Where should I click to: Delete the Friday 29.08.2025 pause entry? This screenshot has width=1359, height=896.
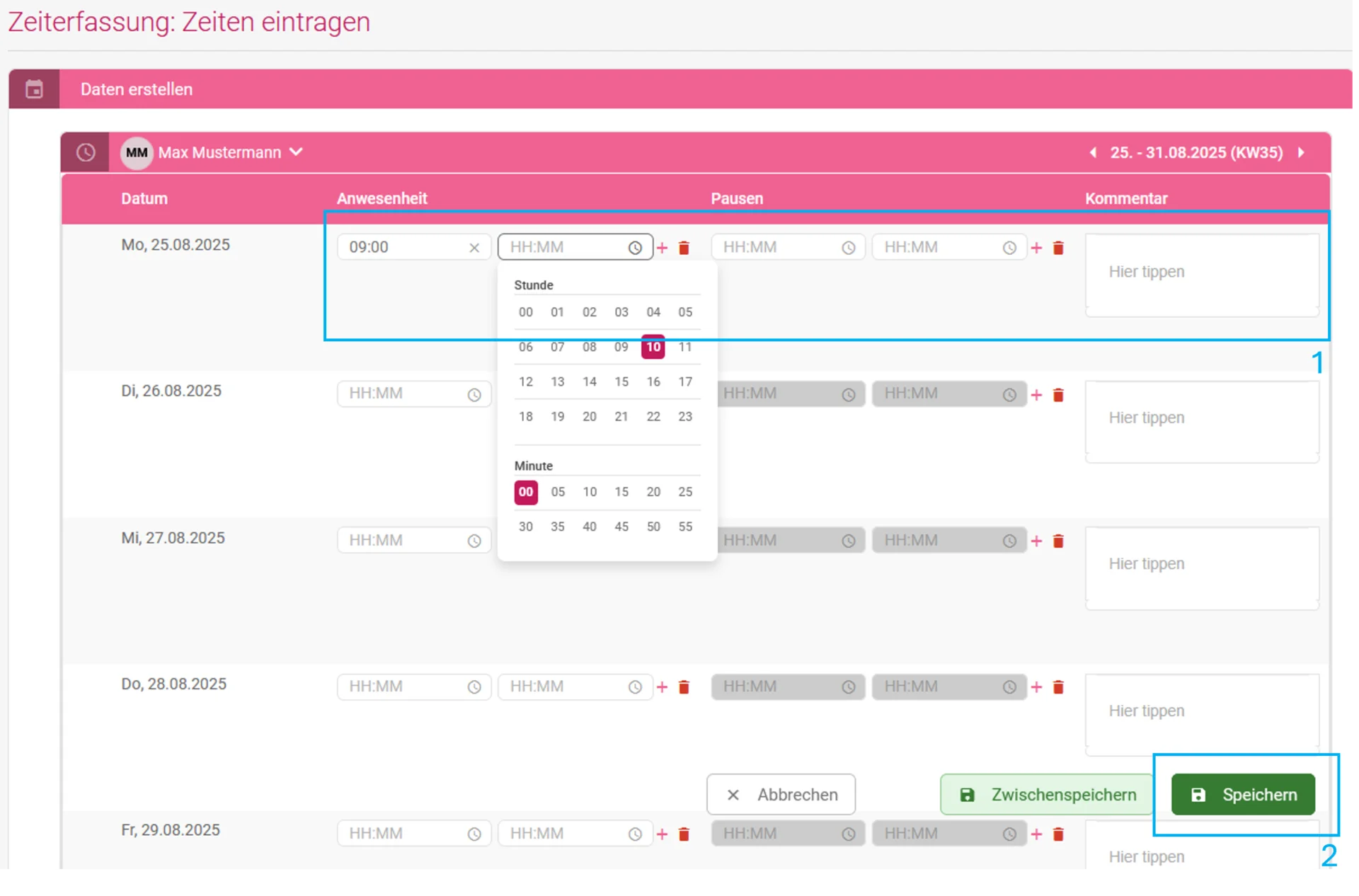click(1058, 834)
